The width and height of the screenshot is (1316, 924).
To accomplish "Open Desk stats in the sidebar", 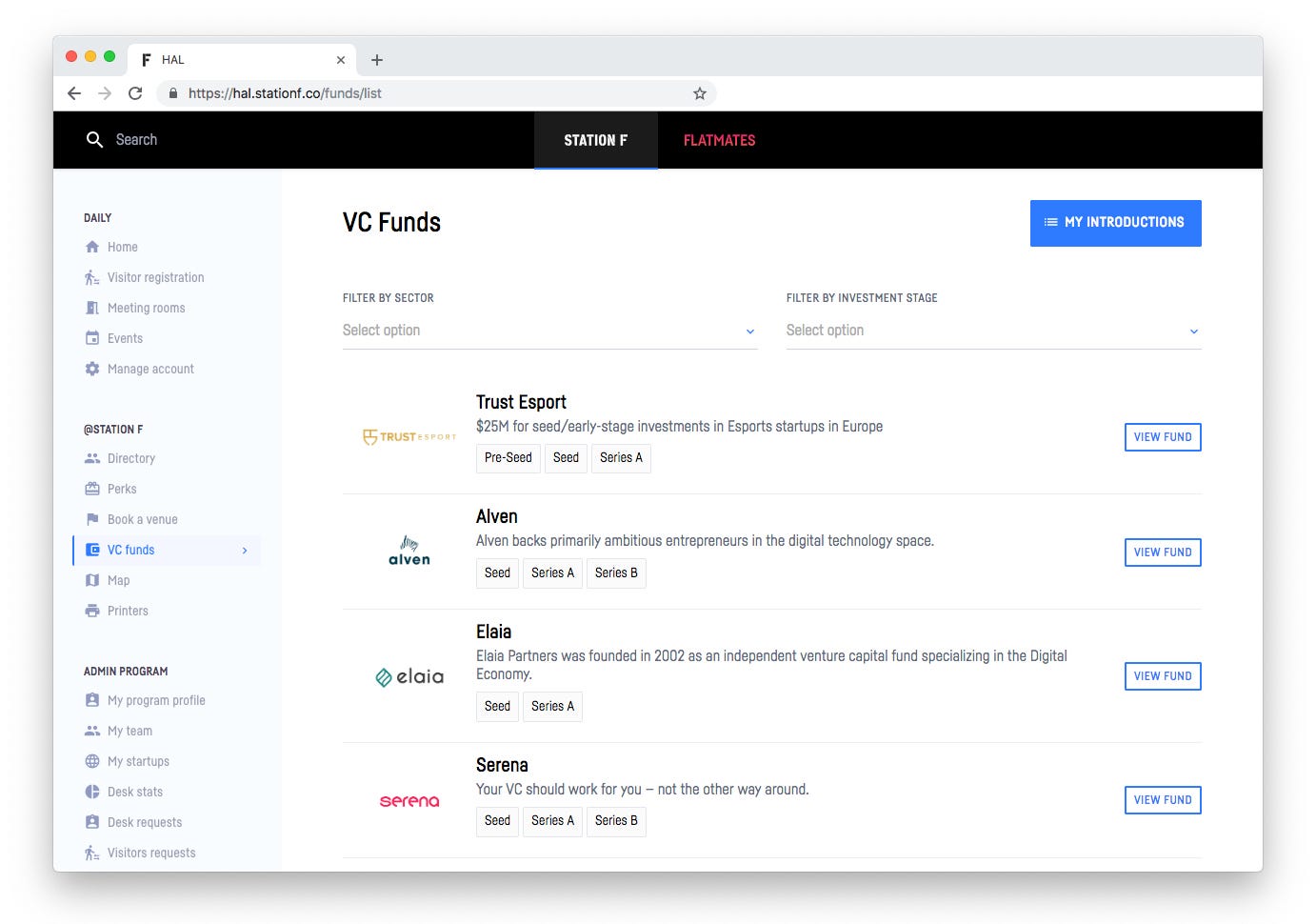I will click(x=135, y=792).
